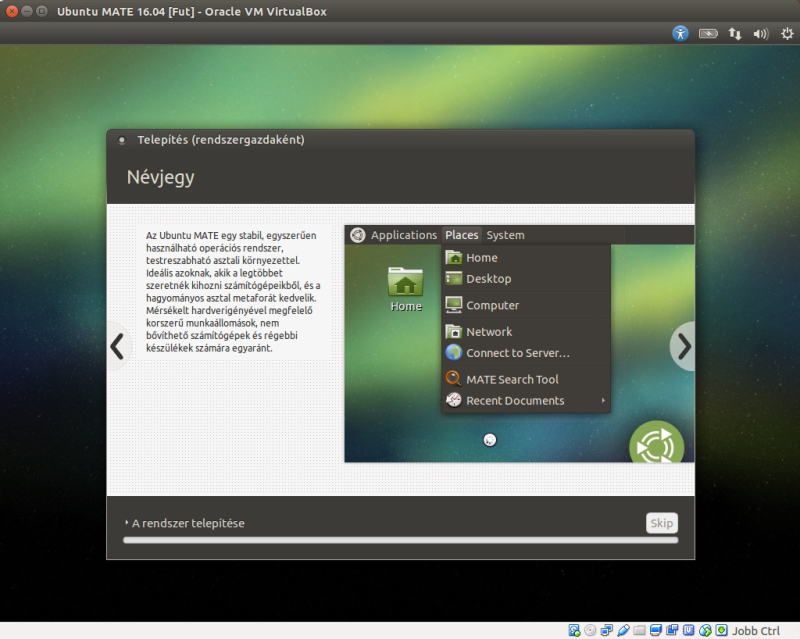This screenshot has height=639, width=800.
Task: Click the network adapters status icon
Action: (x=607, y=630)
